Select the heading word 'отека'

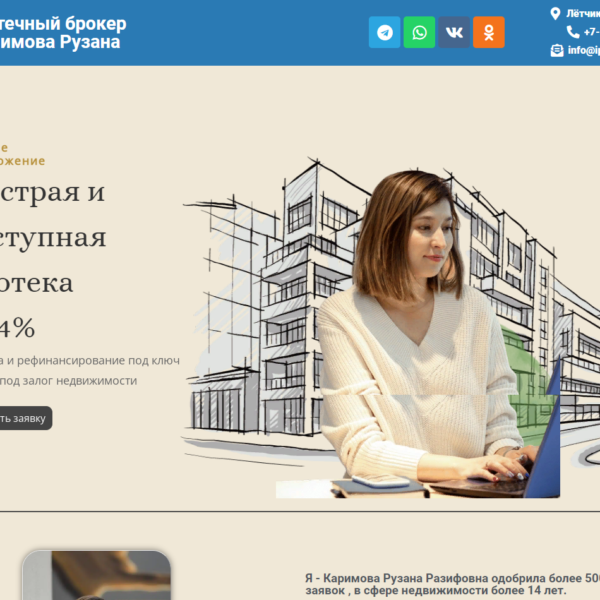pos(36,283)
